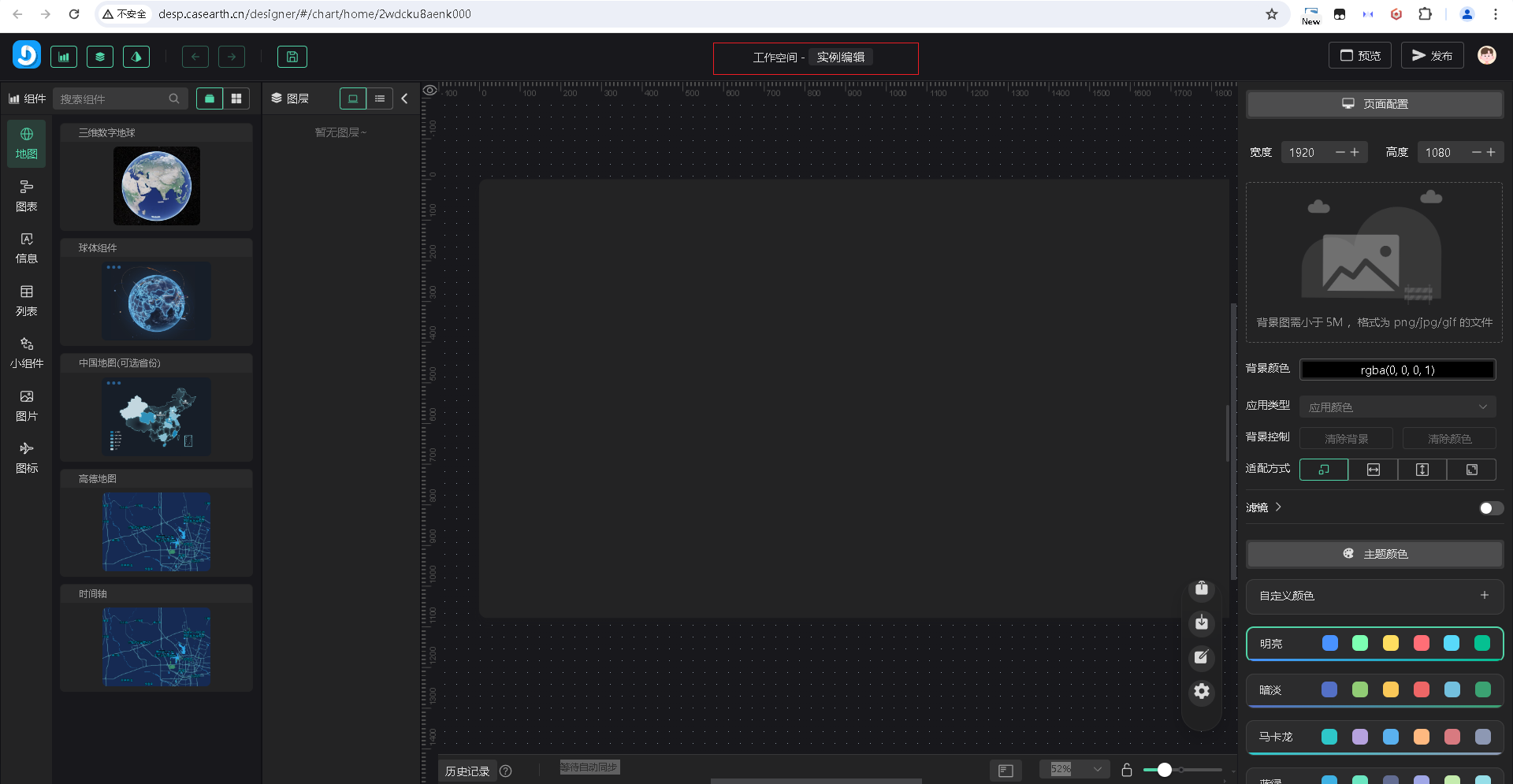This screenshot has height=784, width=1513.
Task: Collapse the layers panel with arrow
Action: tap(404, 98)
